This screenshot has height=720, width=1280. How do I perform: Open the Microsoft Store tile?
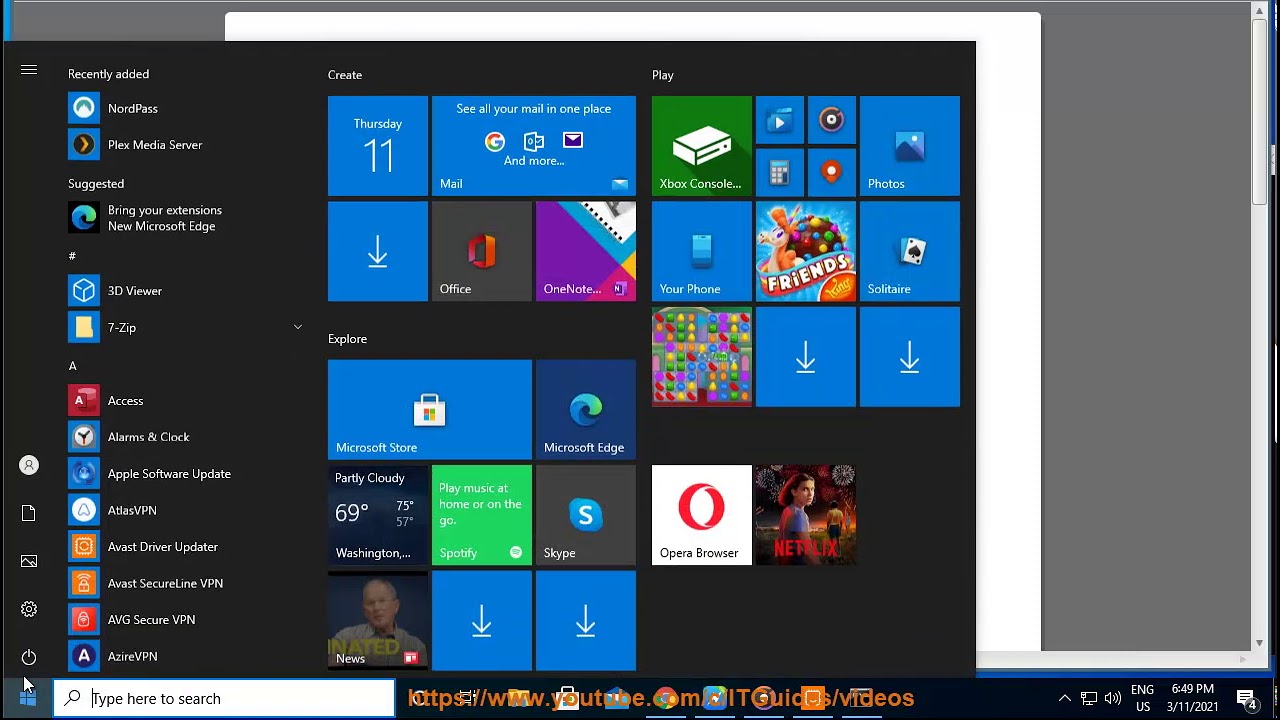tap(430, 410)
